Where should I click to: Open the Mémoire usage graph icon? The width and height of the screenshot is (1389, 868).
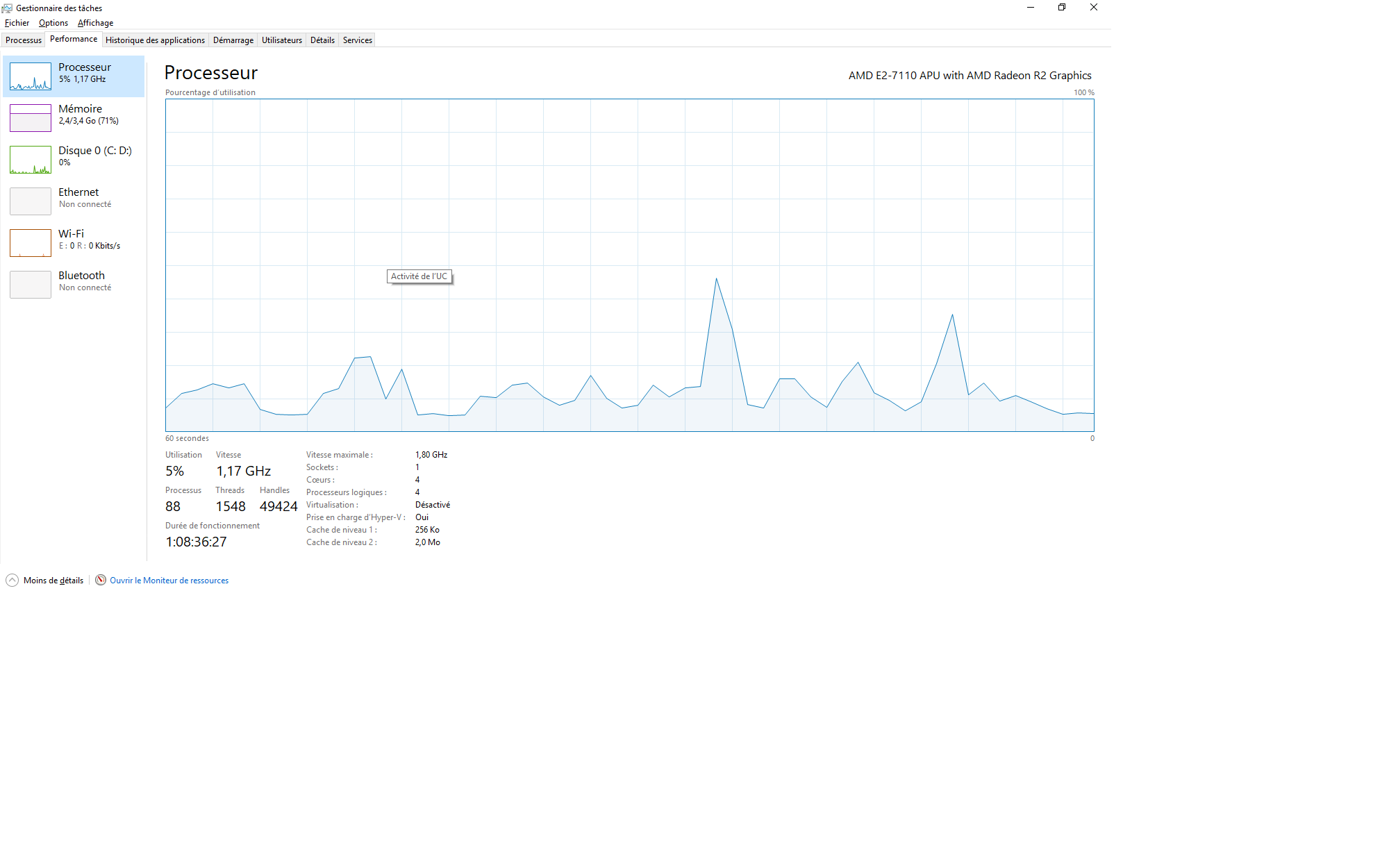coord(31,118)
